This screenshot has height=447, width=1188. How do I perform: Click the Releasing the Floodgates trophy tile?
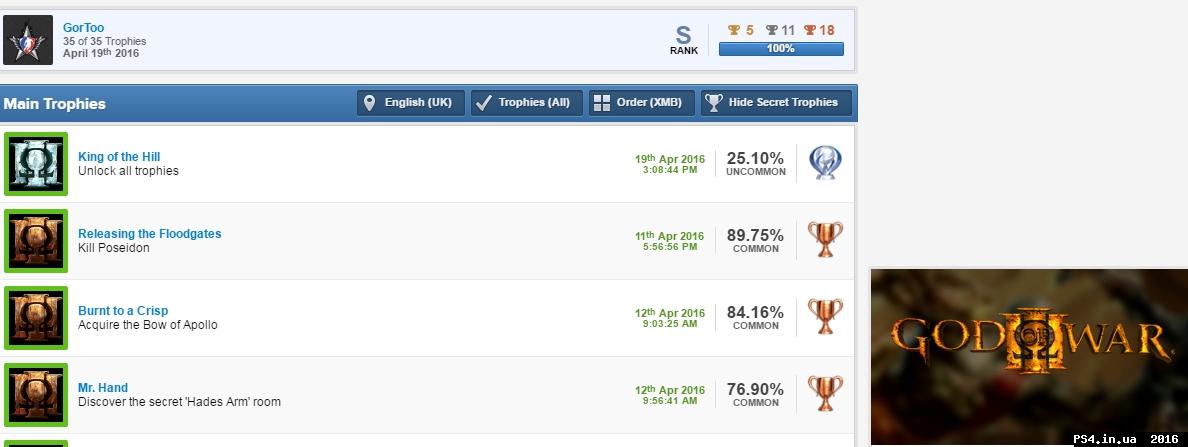click(x=35, y=241)
